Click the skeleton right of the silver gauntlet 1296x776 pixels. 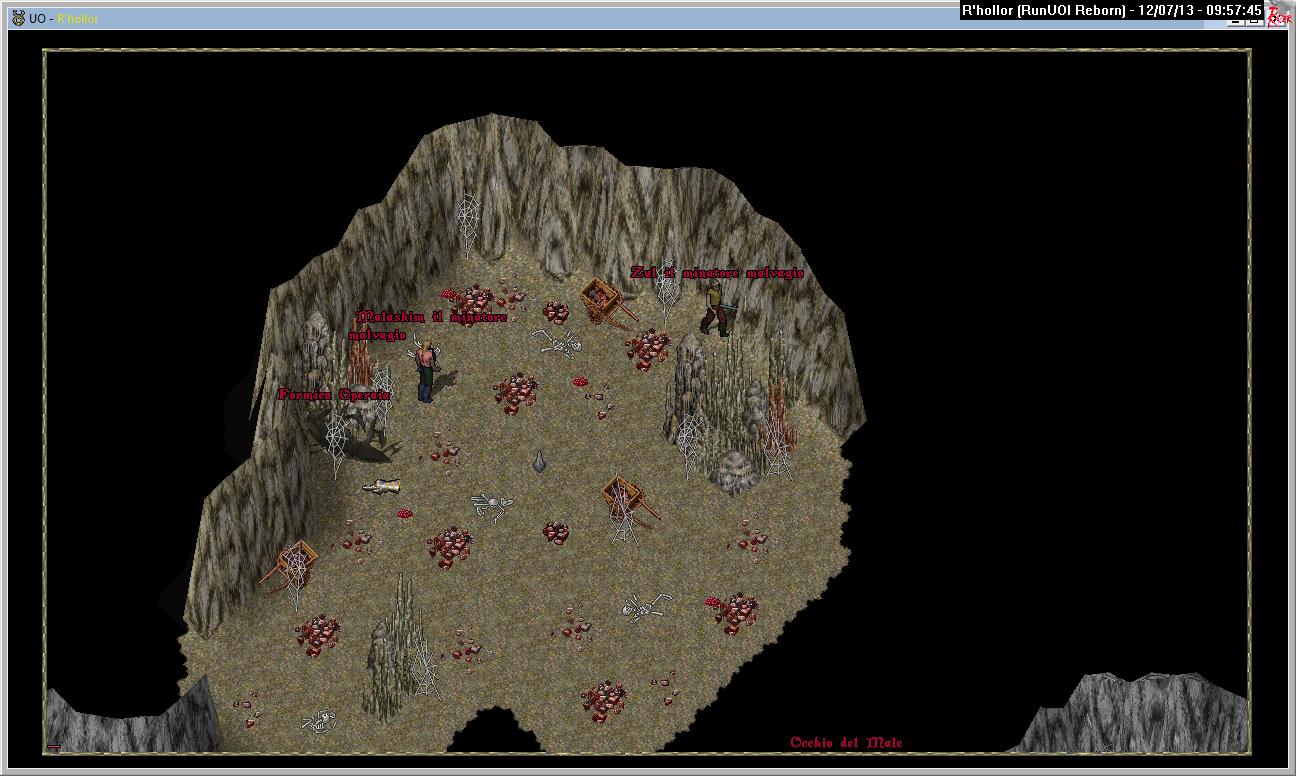tap(493, 505)
